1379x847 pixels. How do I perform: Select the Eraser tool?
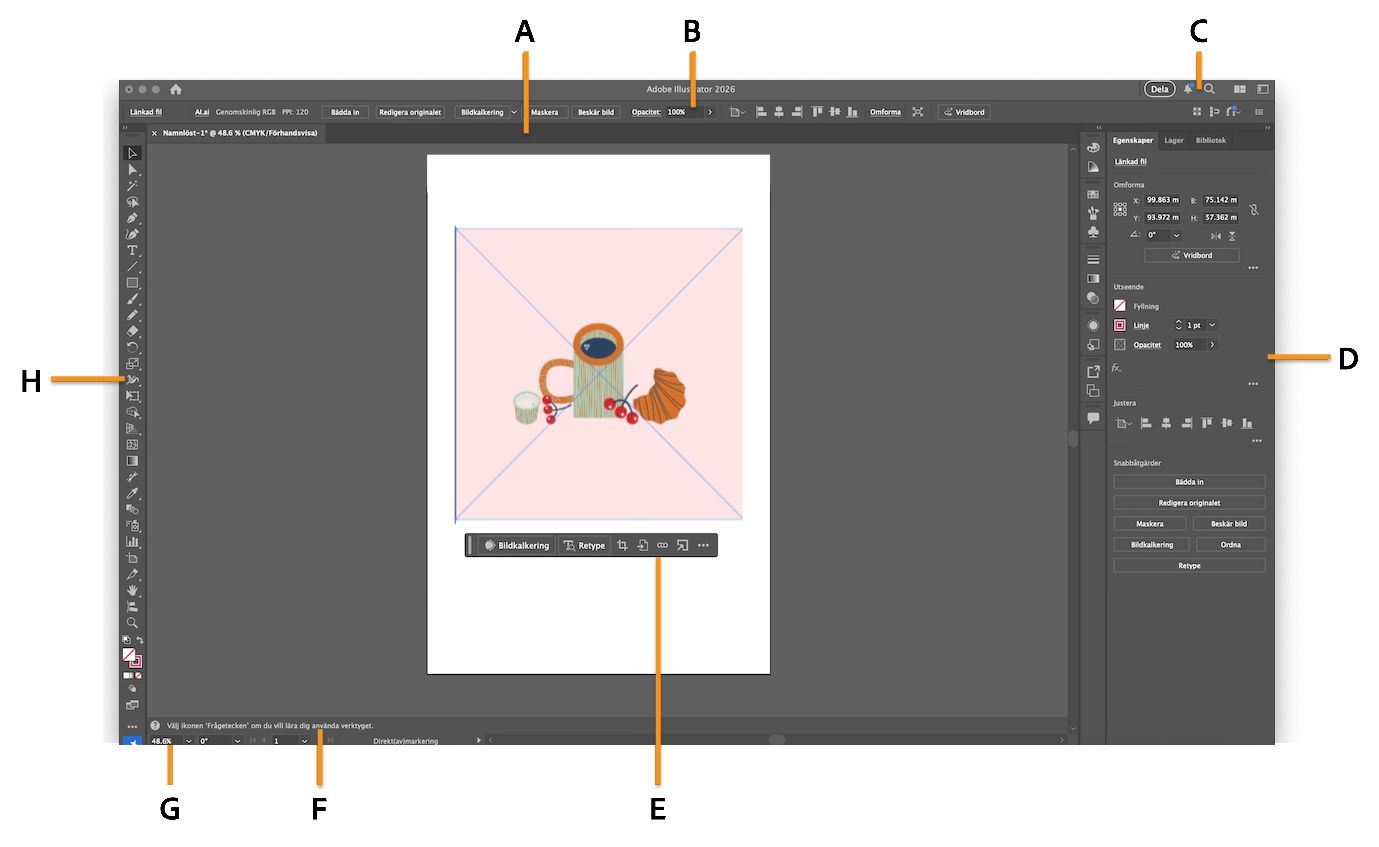point(132,331)
